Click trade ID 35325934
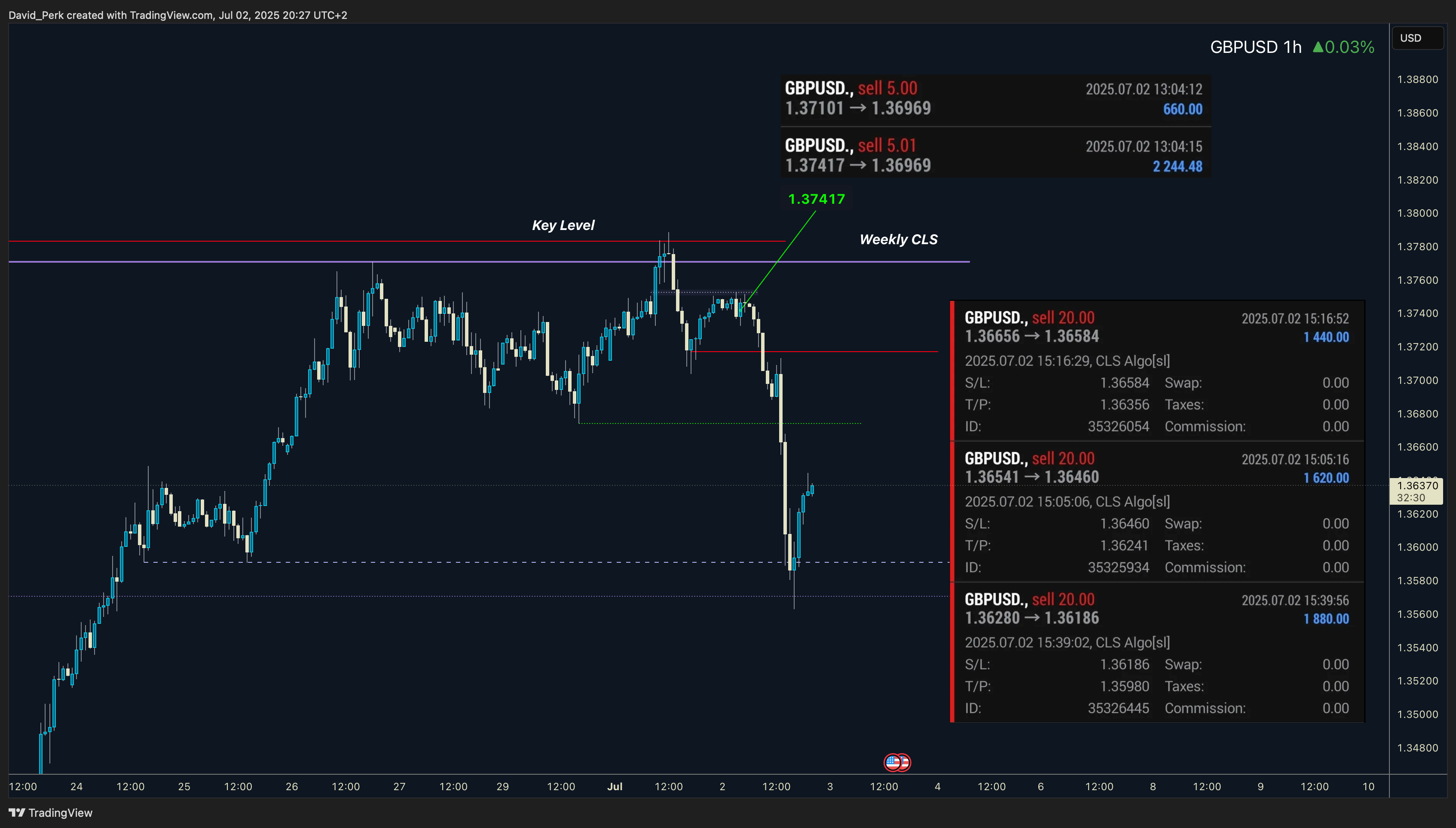Screen dimensions: 1456x828 tap(1118, 567)
